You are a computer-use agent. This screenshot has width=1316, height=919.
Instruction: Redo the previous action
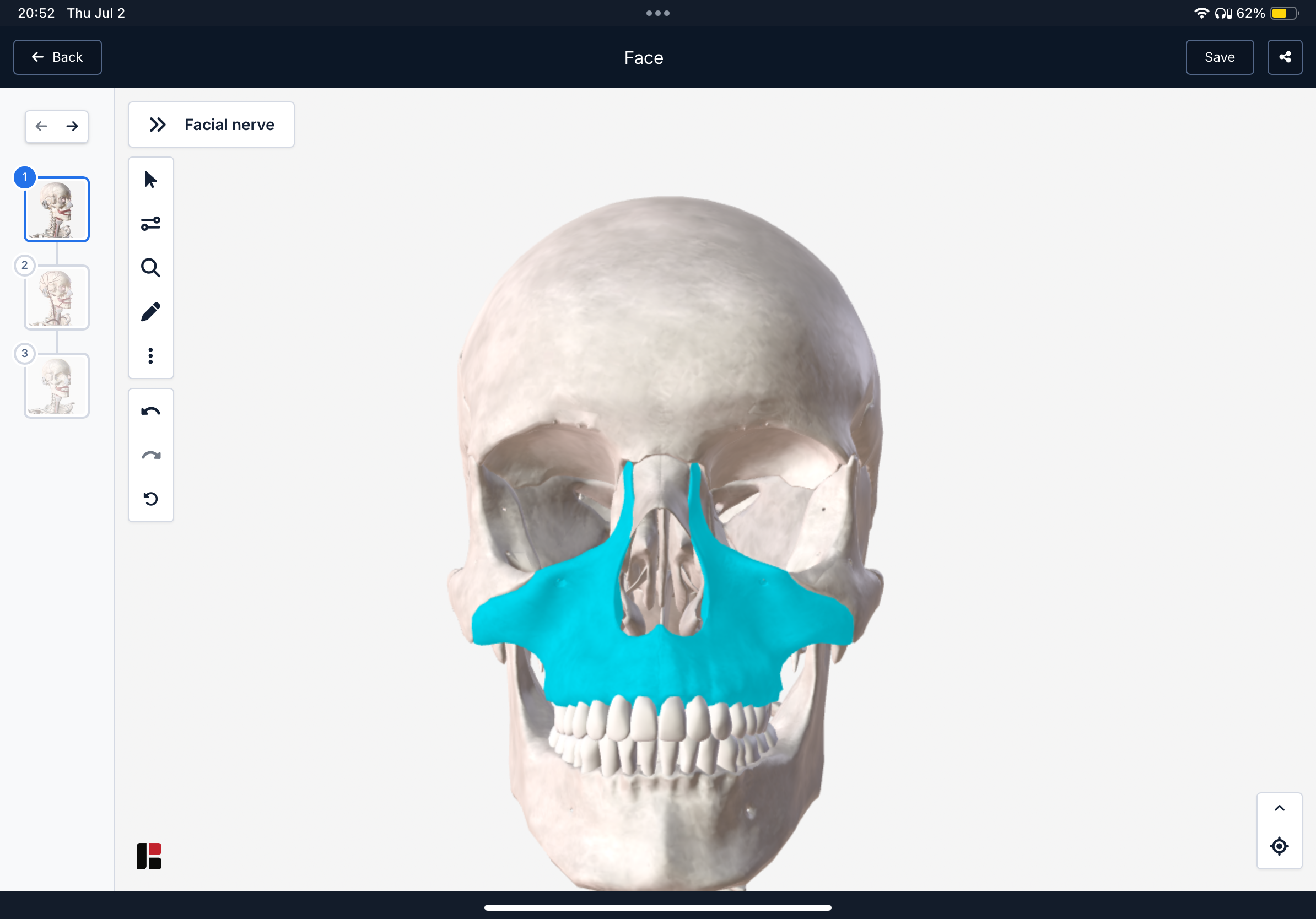click(x=151, y=456)
